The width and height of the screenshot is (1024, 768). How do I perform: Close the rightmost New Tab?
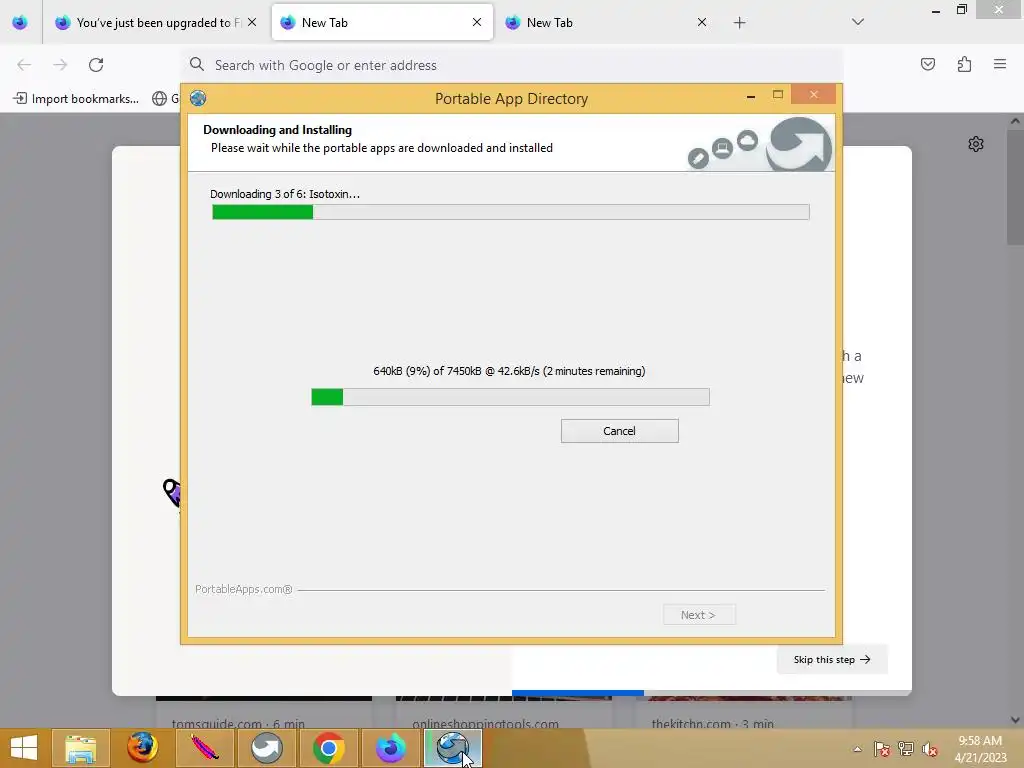click(701, 23)
